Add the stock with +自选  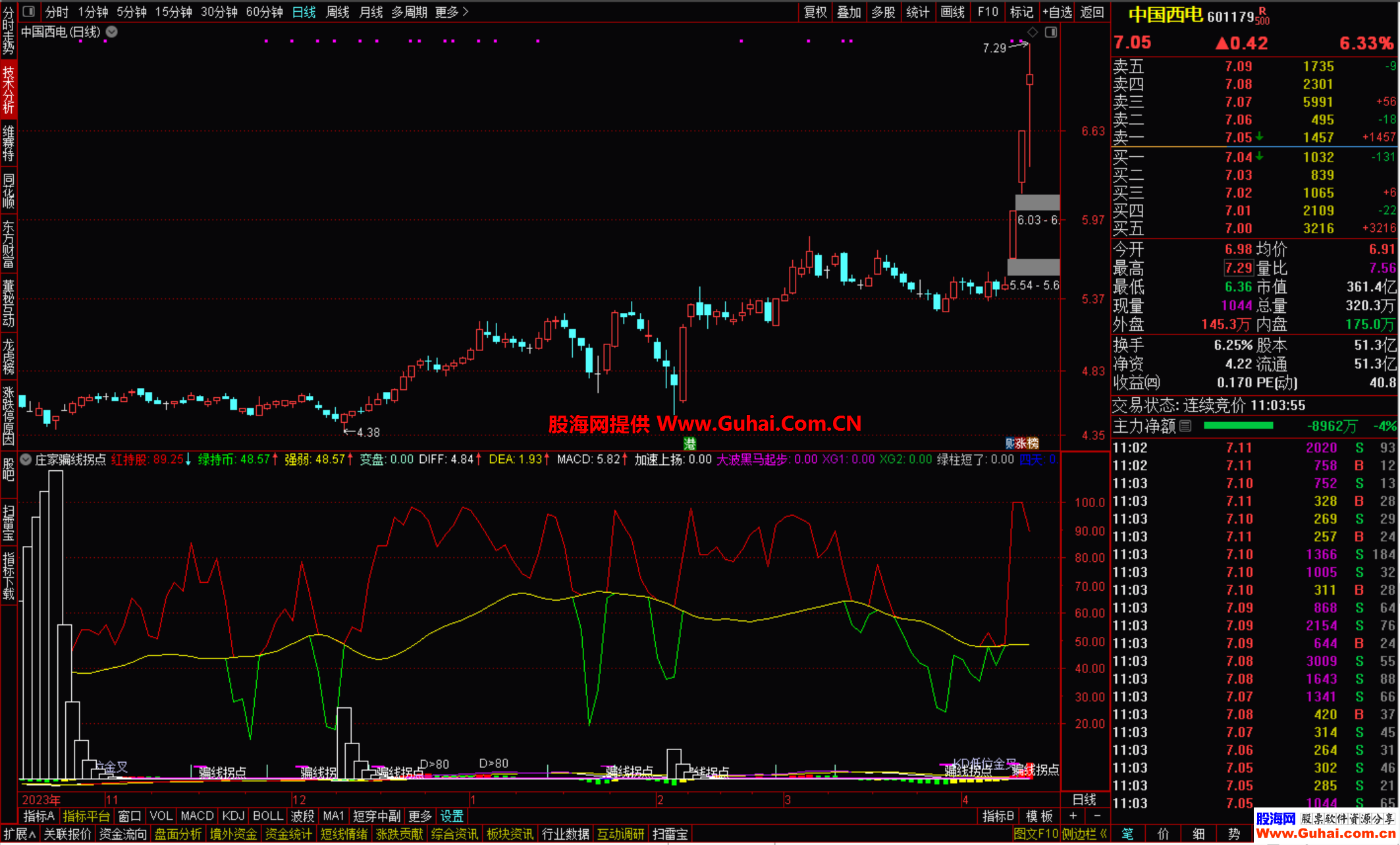click(x=1057, y=12)
